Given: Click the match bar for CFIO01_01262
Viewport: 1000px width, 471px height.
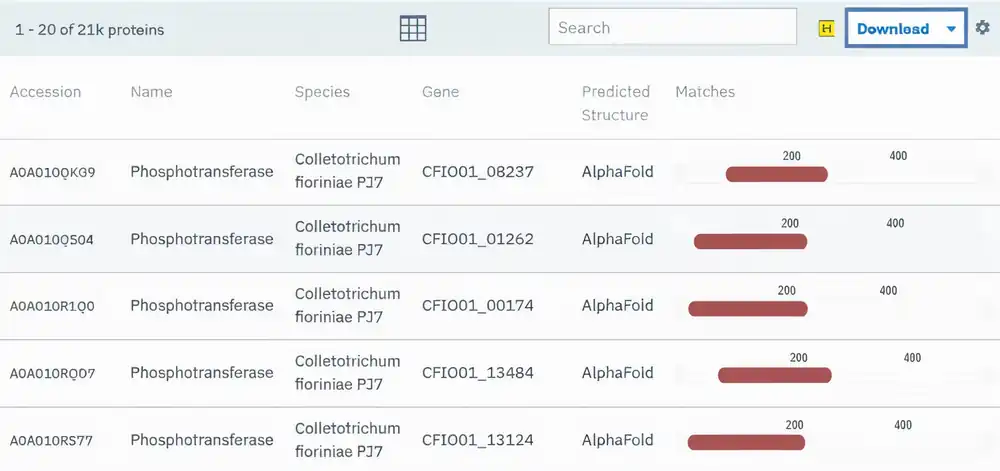Looking at the screenshot, I should point(750,241).
